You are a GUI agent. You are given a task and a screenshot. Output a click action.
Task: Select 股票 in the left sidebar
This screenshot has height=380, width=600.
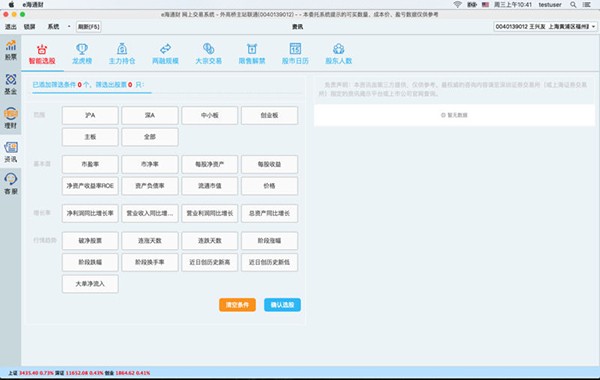(11, 50)
